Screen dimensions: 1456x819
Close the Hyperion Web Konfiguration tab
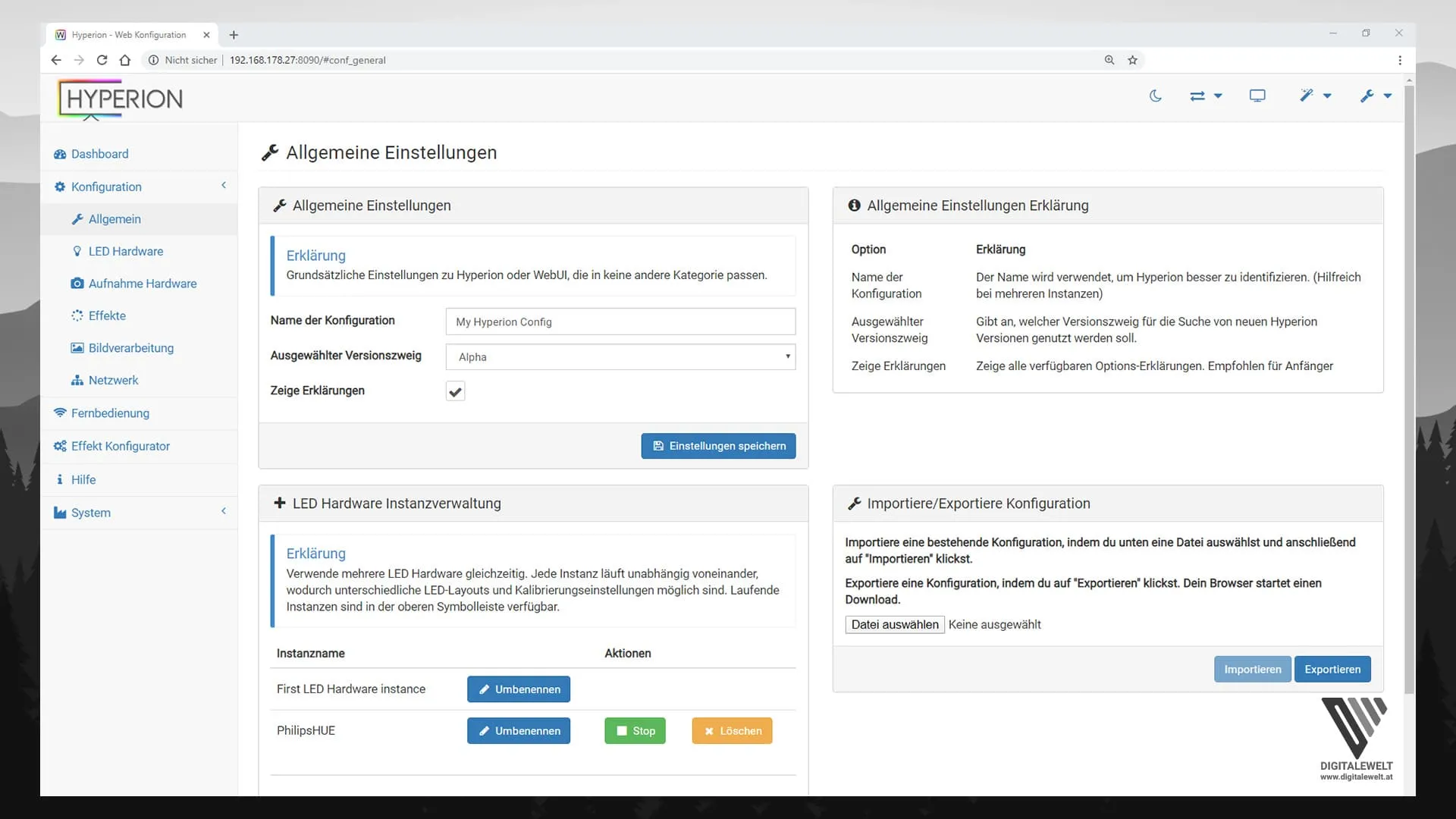point(206,35)
